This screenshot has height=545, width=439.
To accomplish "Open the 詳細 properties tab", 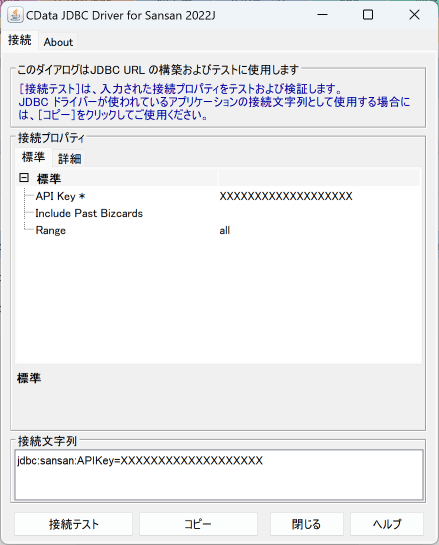I will point(69,158).
